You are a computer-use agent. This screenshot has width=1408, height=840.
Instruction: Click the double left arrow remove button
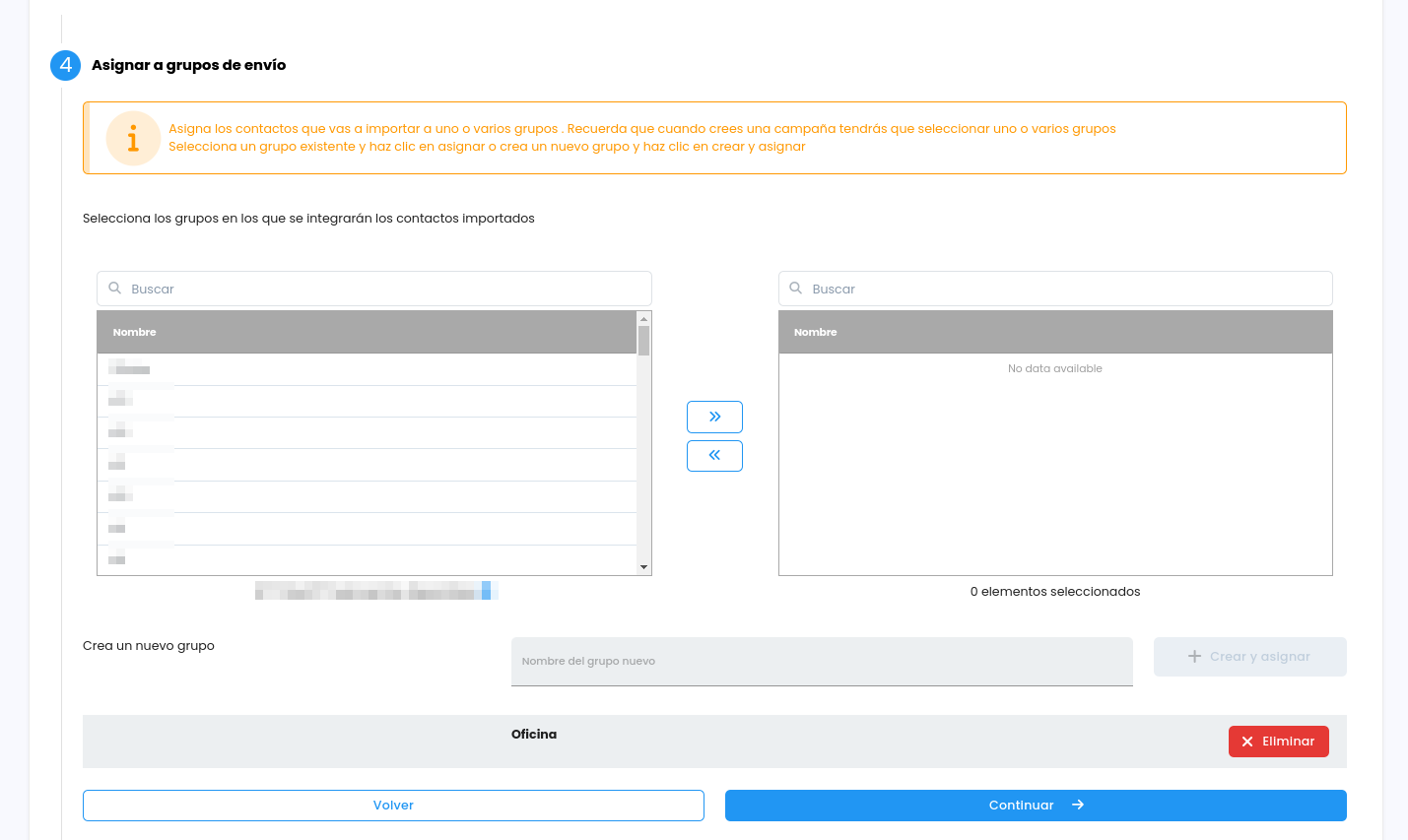[714, 455]
